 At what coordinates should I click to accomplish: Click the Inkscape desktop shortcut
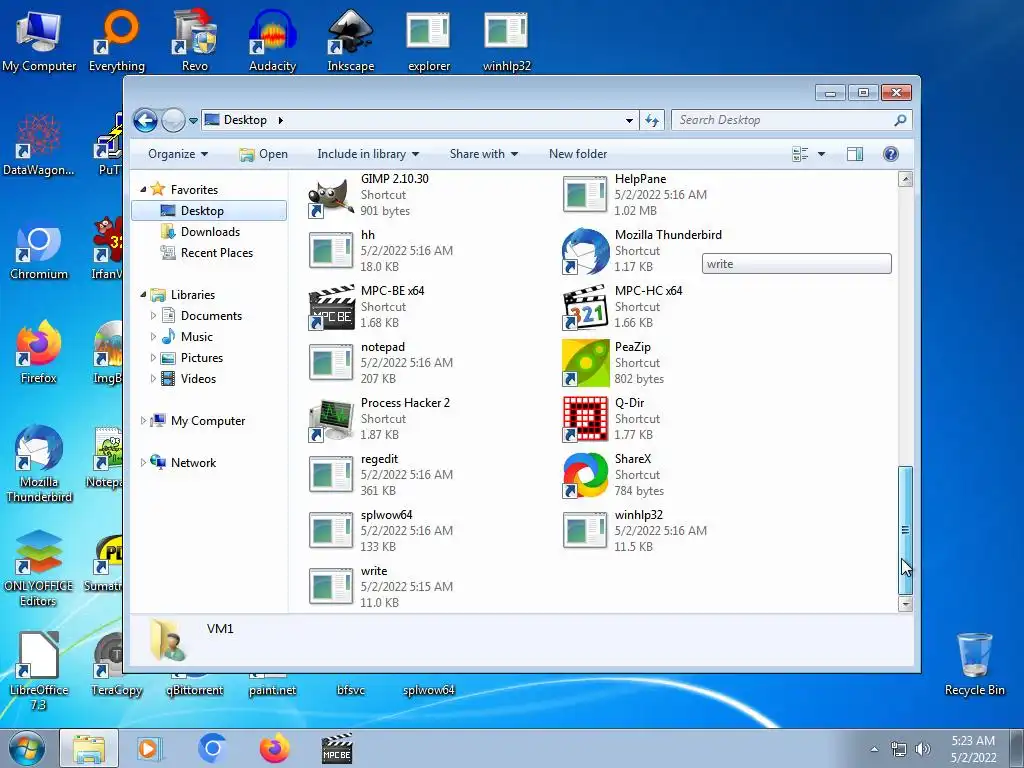click(x=351, y=40)
